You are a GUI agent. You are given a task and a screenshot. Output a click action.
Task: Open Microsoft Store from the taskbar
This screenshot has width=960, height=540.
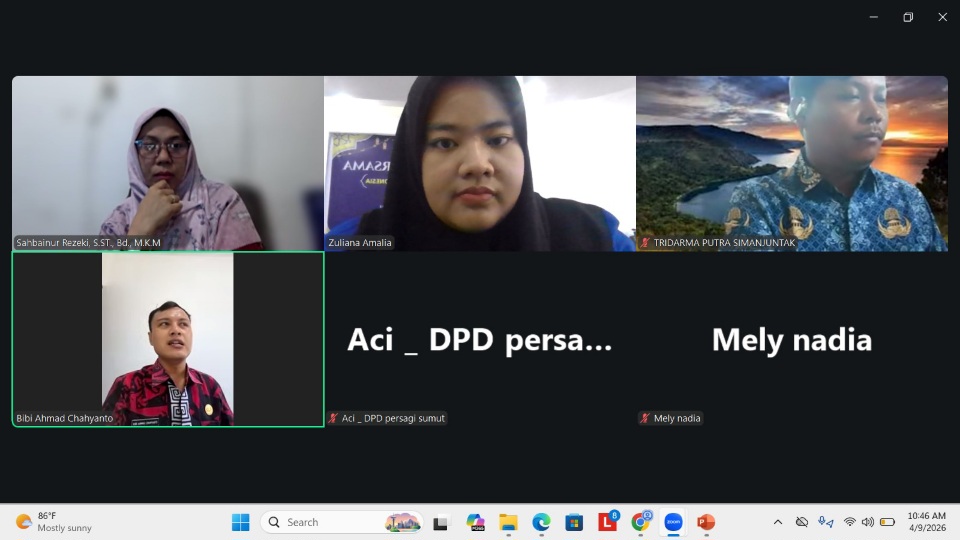pyautogui.click(x=574, y=522)
